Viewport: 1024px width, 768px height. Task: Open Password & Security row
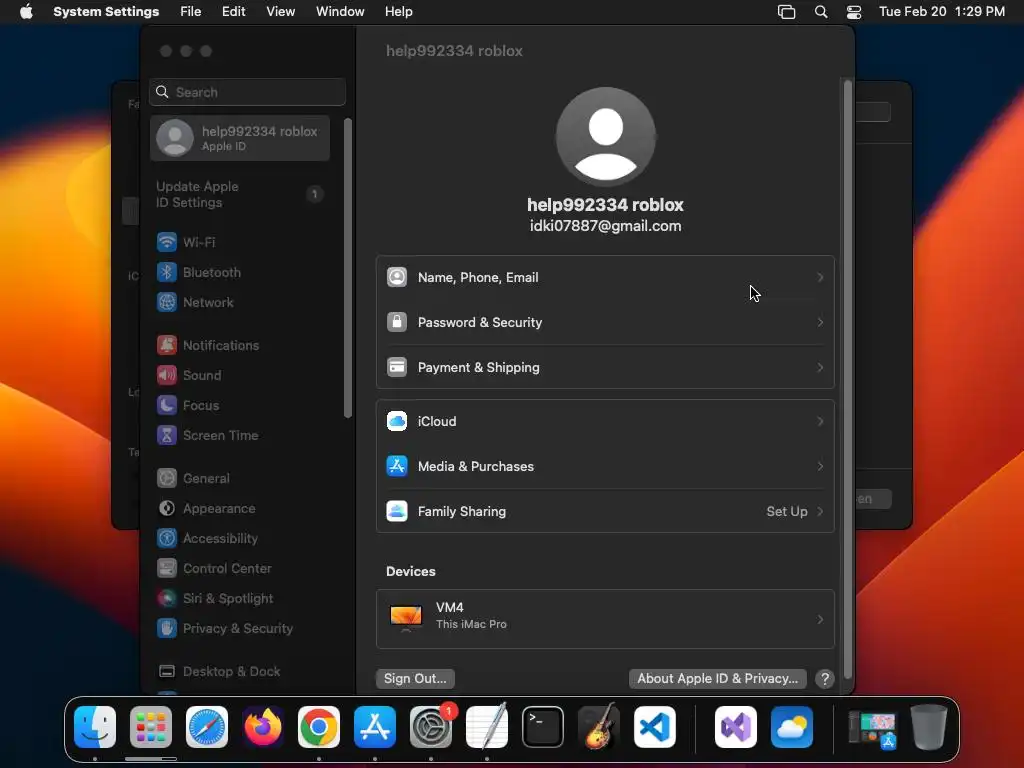[605, 323]
